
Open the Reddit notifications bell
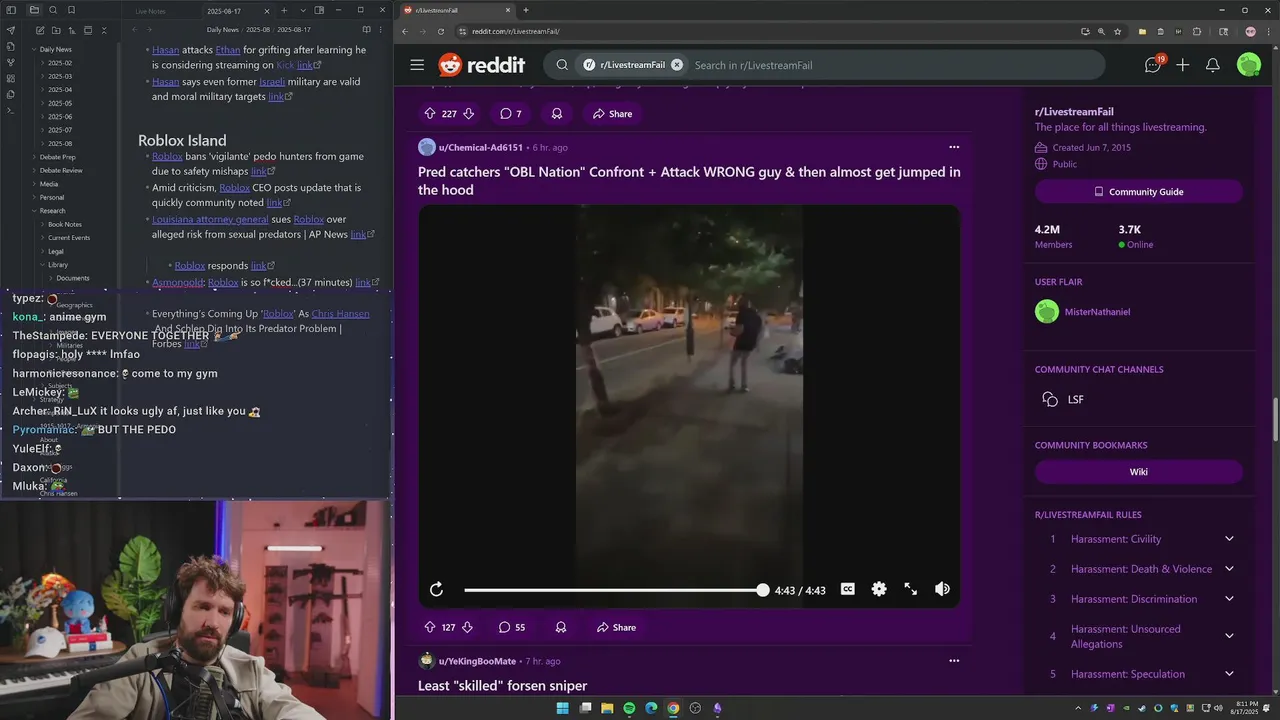[x=1213, y=65]
